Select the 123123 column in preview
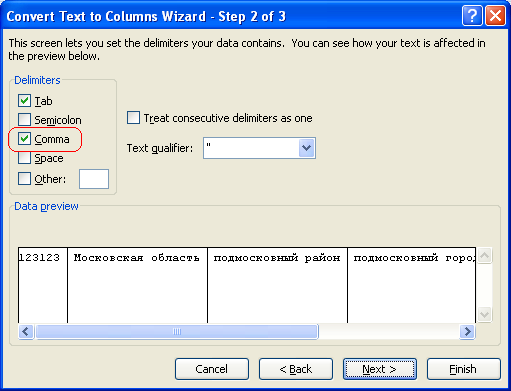The image size is (511, 391). (43, 285)
